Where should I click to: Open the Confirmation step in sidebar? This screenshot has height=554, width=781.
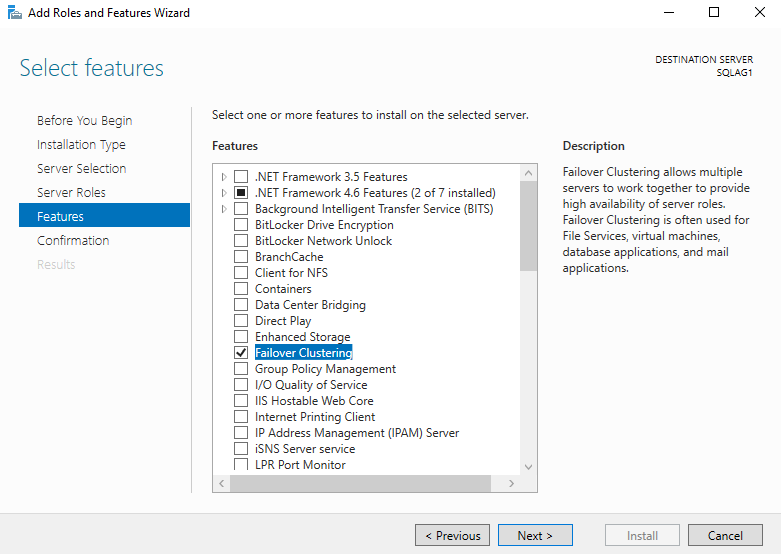pos(73,240)
